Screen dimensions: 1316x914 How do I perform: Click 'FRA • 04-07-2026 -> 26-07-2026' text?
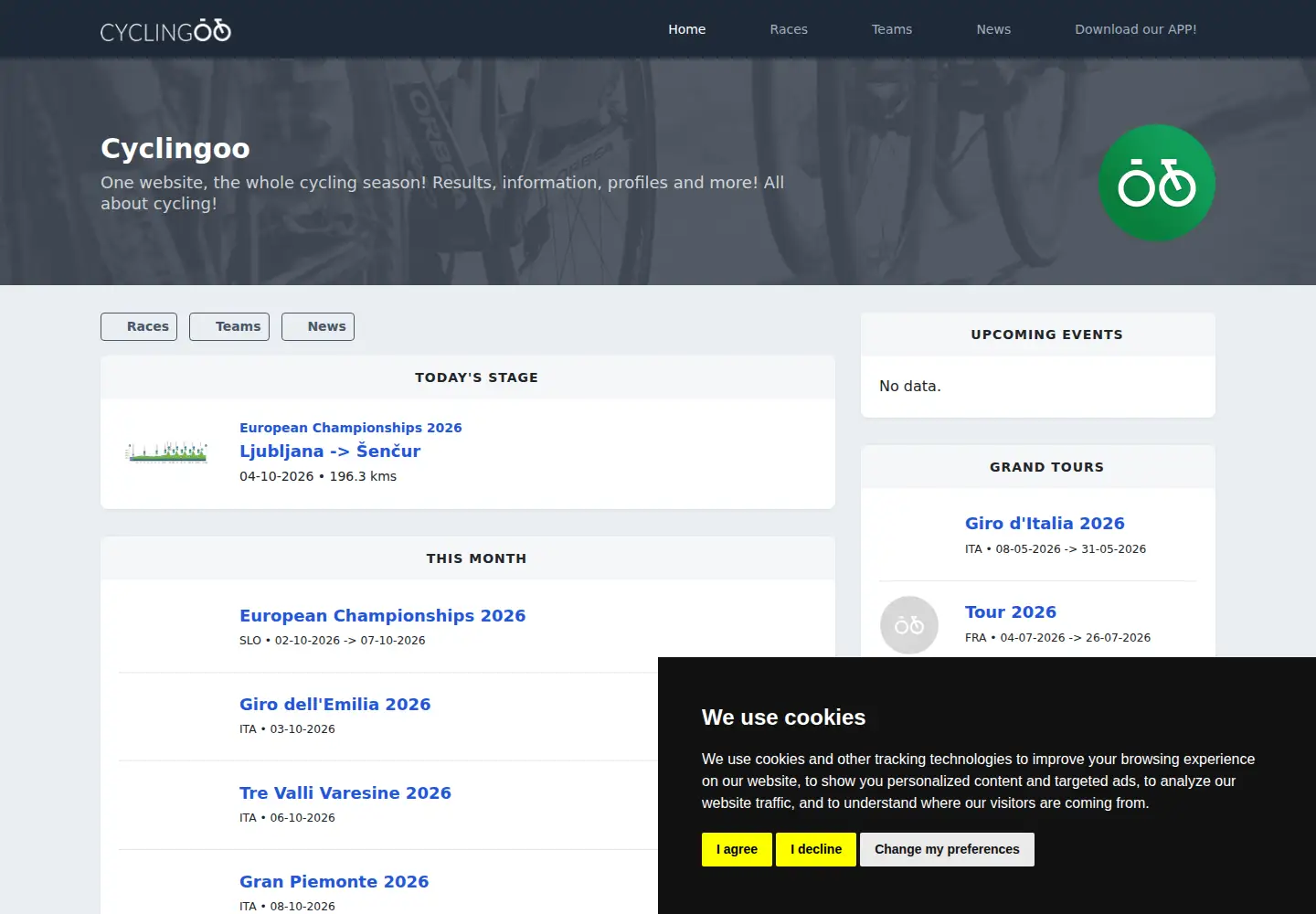[x=1058, y=638]
